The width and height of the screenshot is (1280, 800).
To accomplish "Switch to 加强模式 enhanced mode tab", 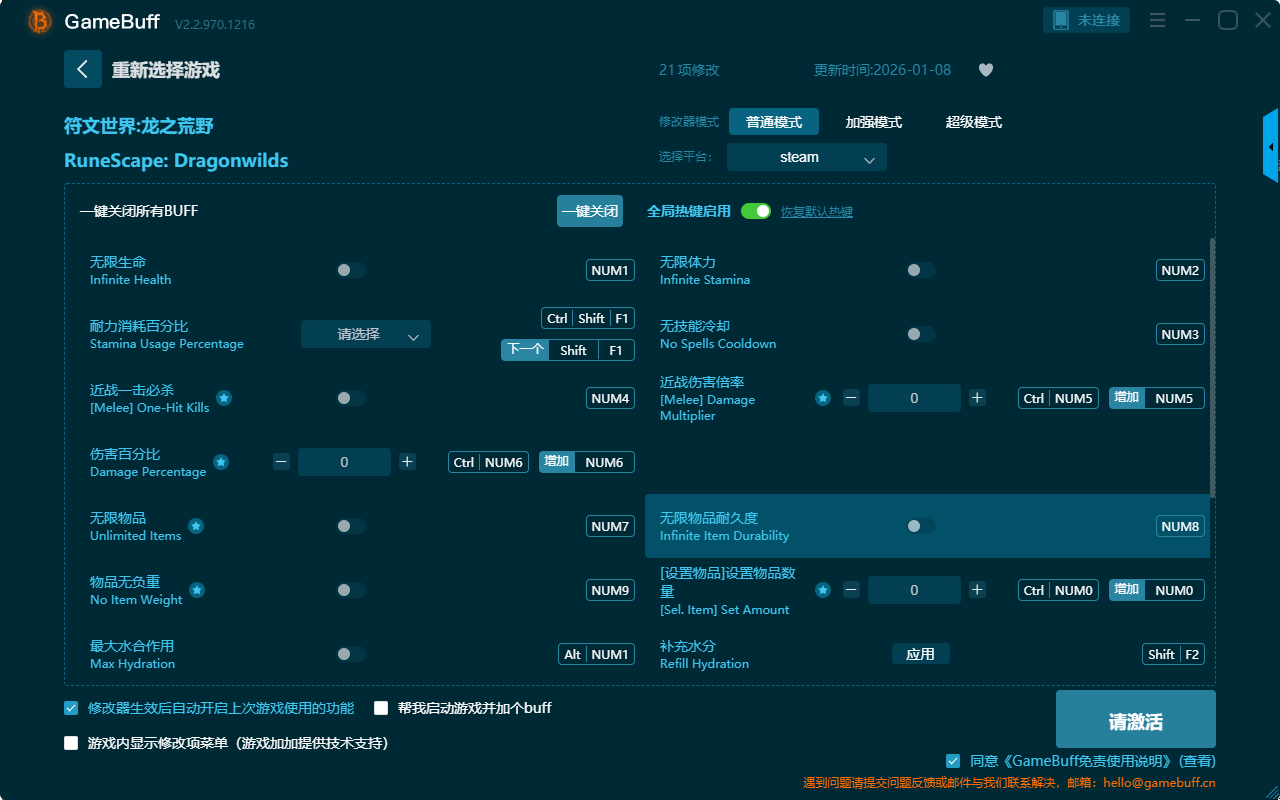I will (x=873, y=122).
